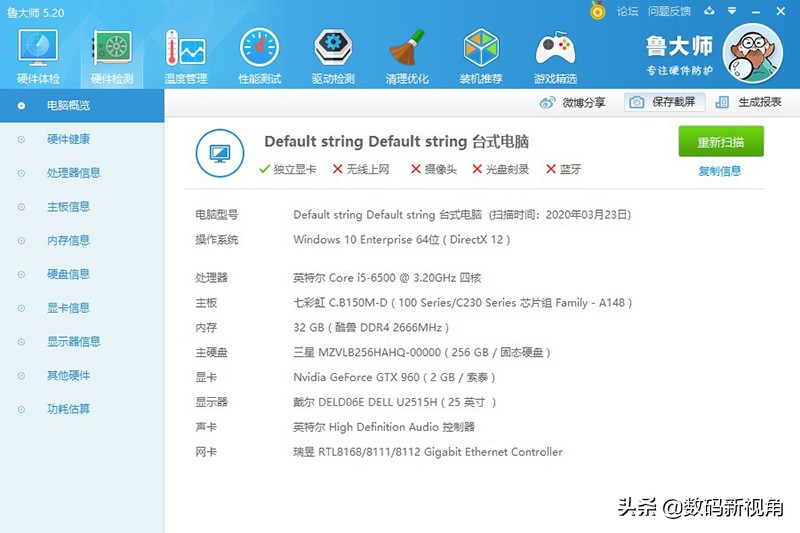Click the 电脑型号 Default string value
This screenshot has width=800, height=533.
(x=462, y=215)
